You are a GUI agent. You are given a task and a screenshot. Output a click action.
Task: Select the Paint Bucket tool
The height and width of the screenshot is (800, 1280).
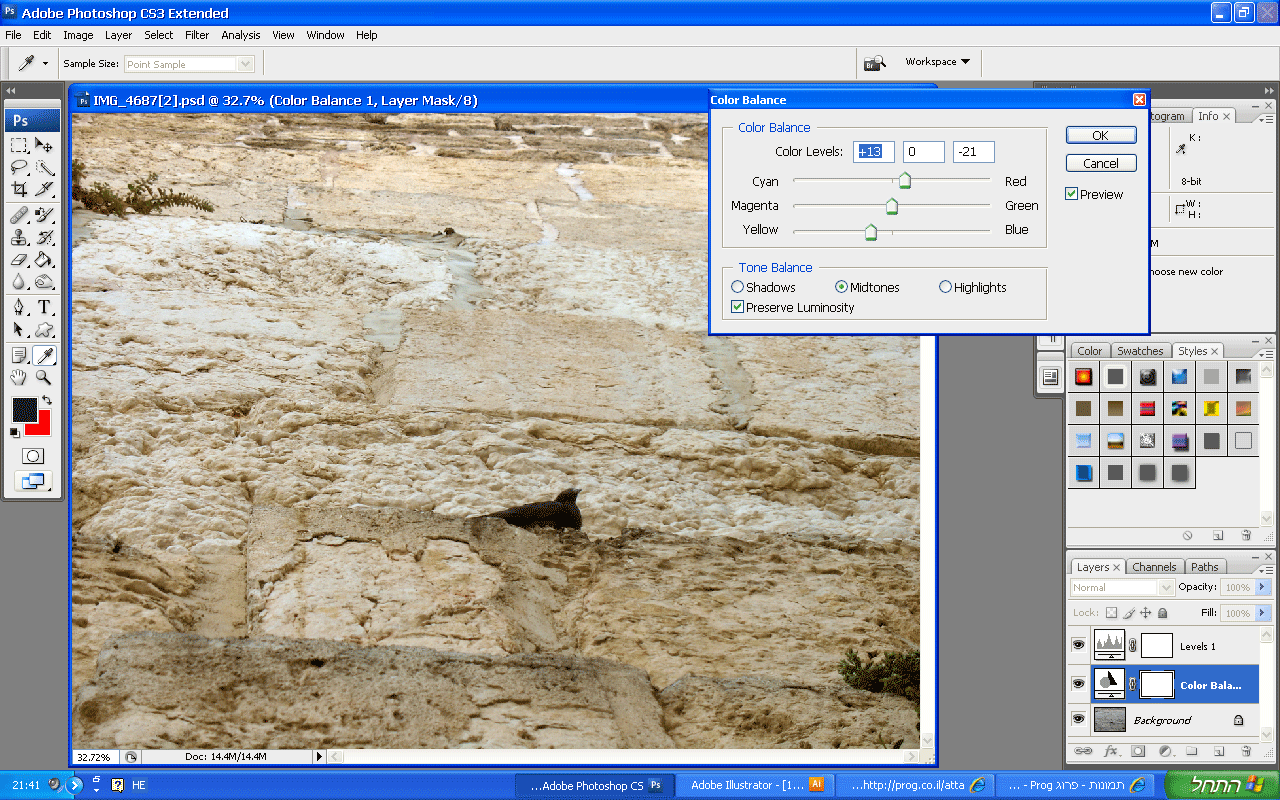coord(44,260)
